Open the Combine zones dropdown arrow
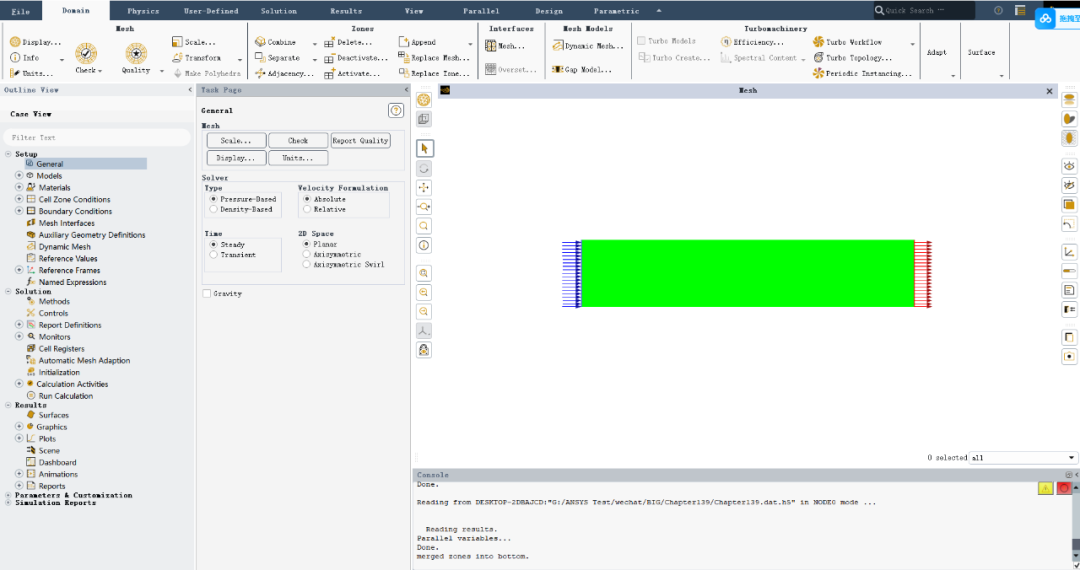The height and width of the screenshot is (570, 1080). tap(315, 43)
